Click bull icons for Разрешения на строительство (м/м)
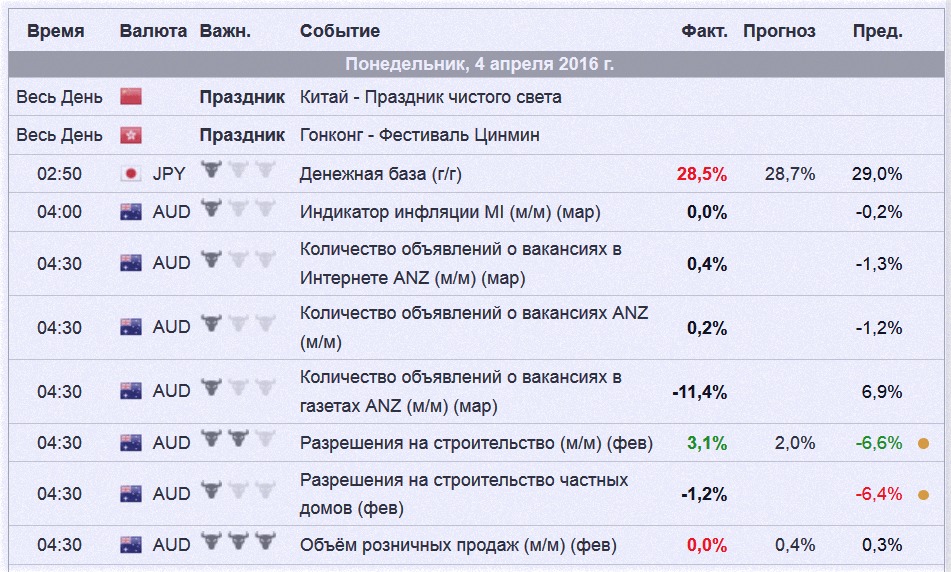This screenshot has height=572, width=951. 238,441
